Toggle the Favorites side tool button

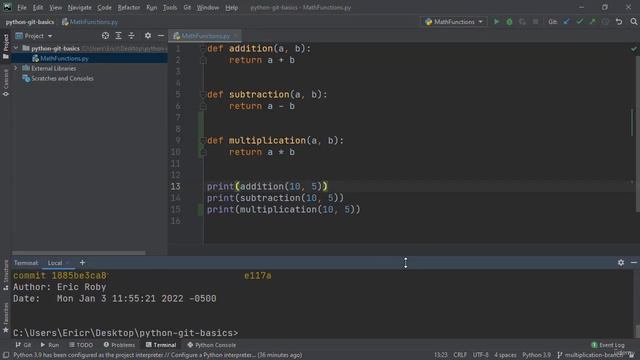[6, 318]
